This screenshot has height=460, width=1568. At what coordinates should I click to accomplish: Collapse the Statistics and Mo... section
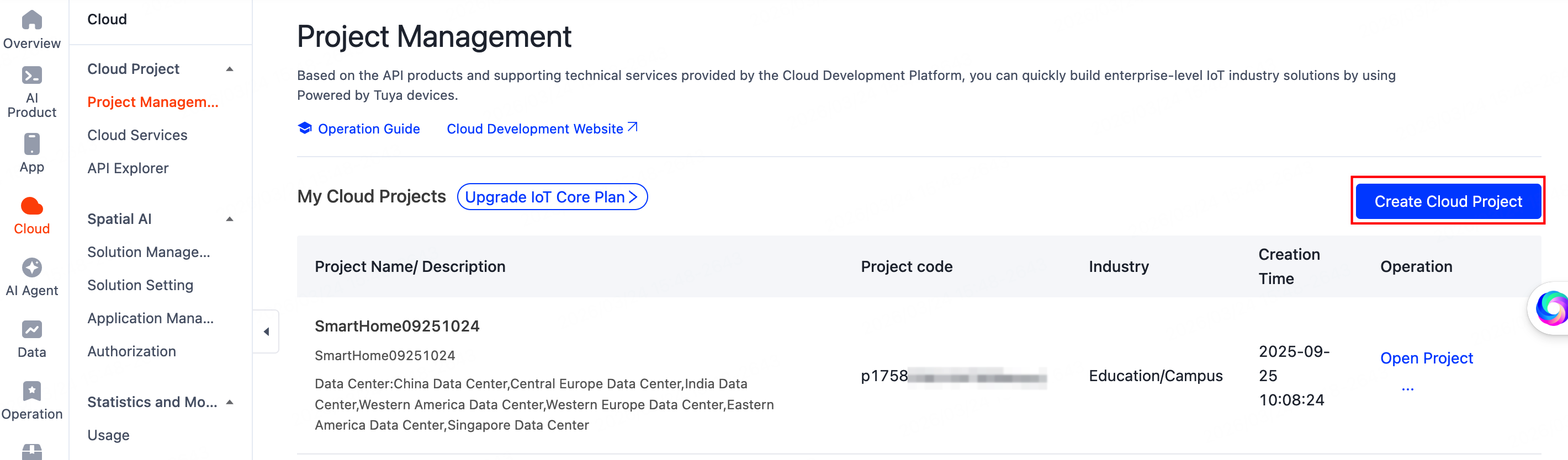point(230,402)
